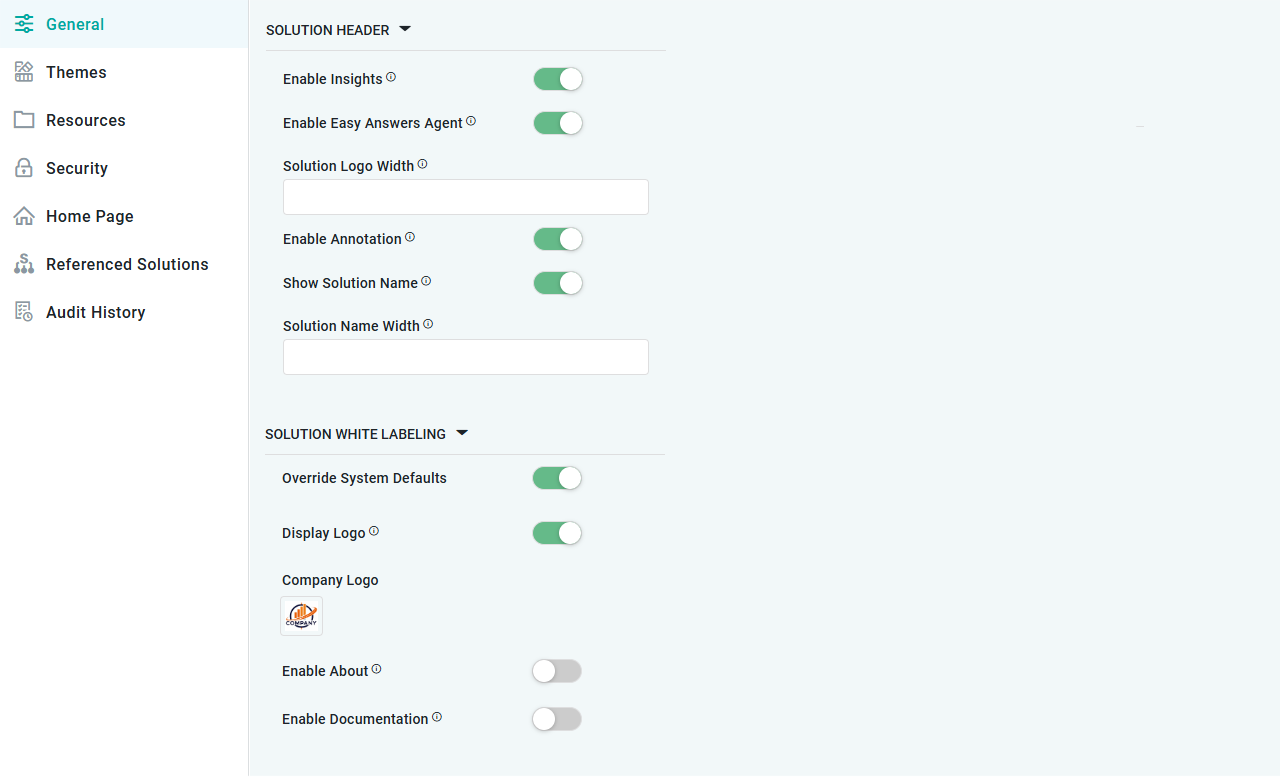Click the Audit History icon
The height and width of the screenshot is (777, 1280).
(24, 312)
